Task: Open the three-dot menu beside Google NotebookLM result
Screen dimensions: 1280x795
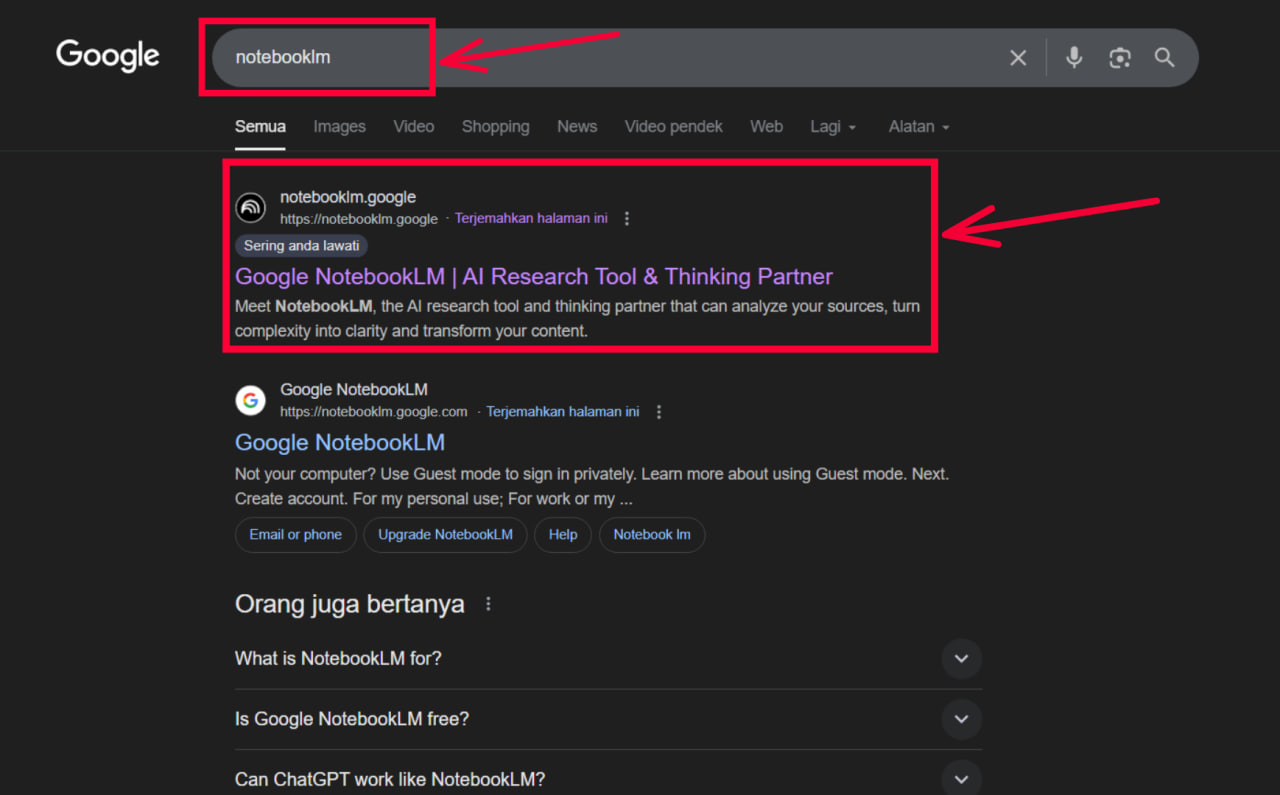Action: (659, 411)
